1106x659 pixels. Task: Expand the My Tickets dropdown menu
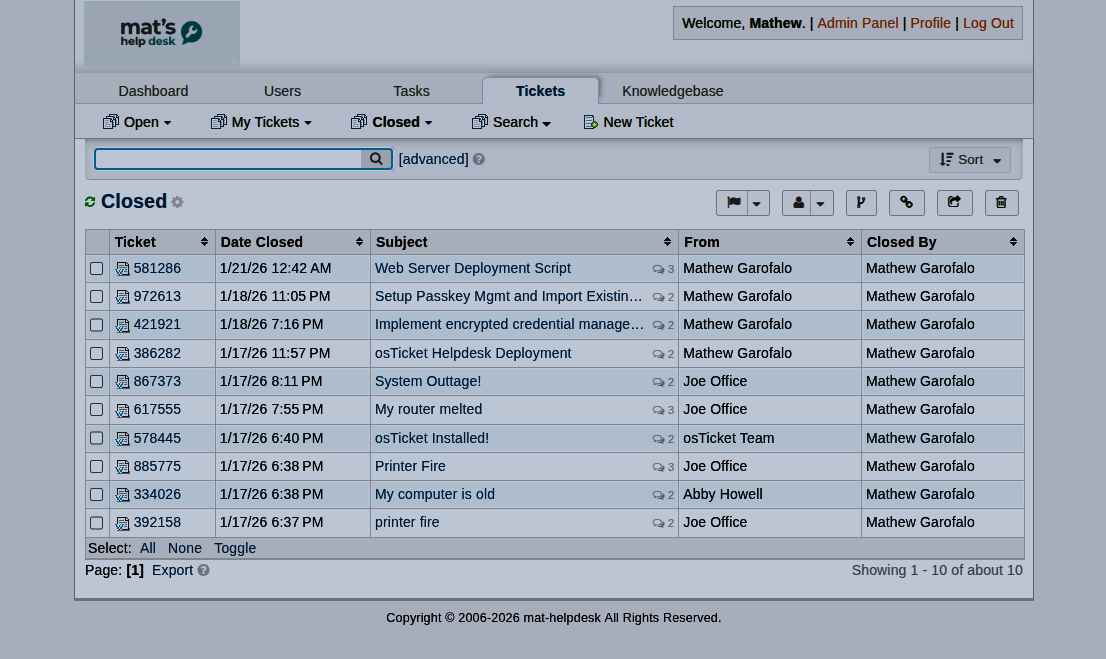point(261,122)
